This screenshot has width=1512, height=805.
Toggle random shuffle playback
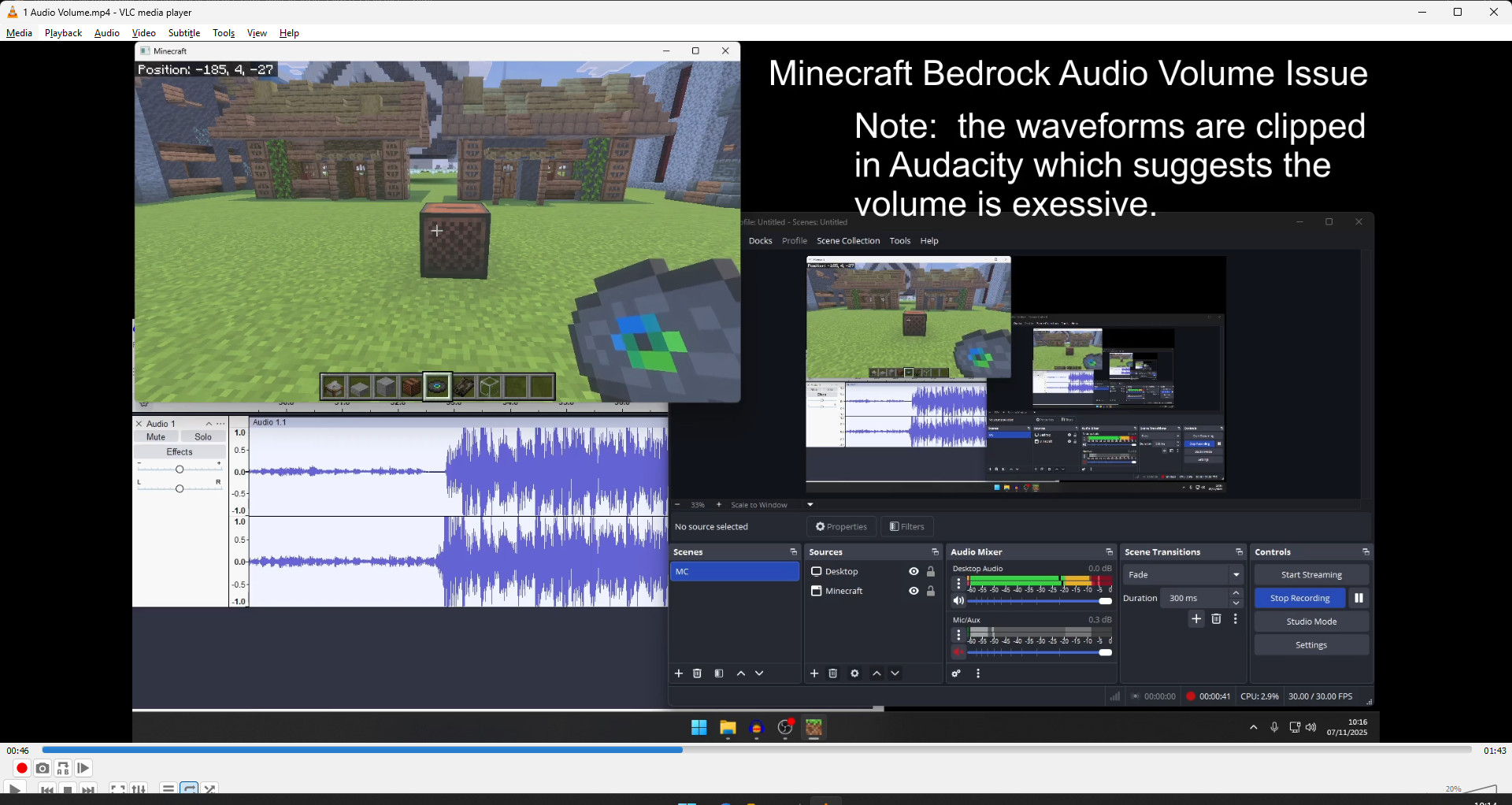point(209,788)
